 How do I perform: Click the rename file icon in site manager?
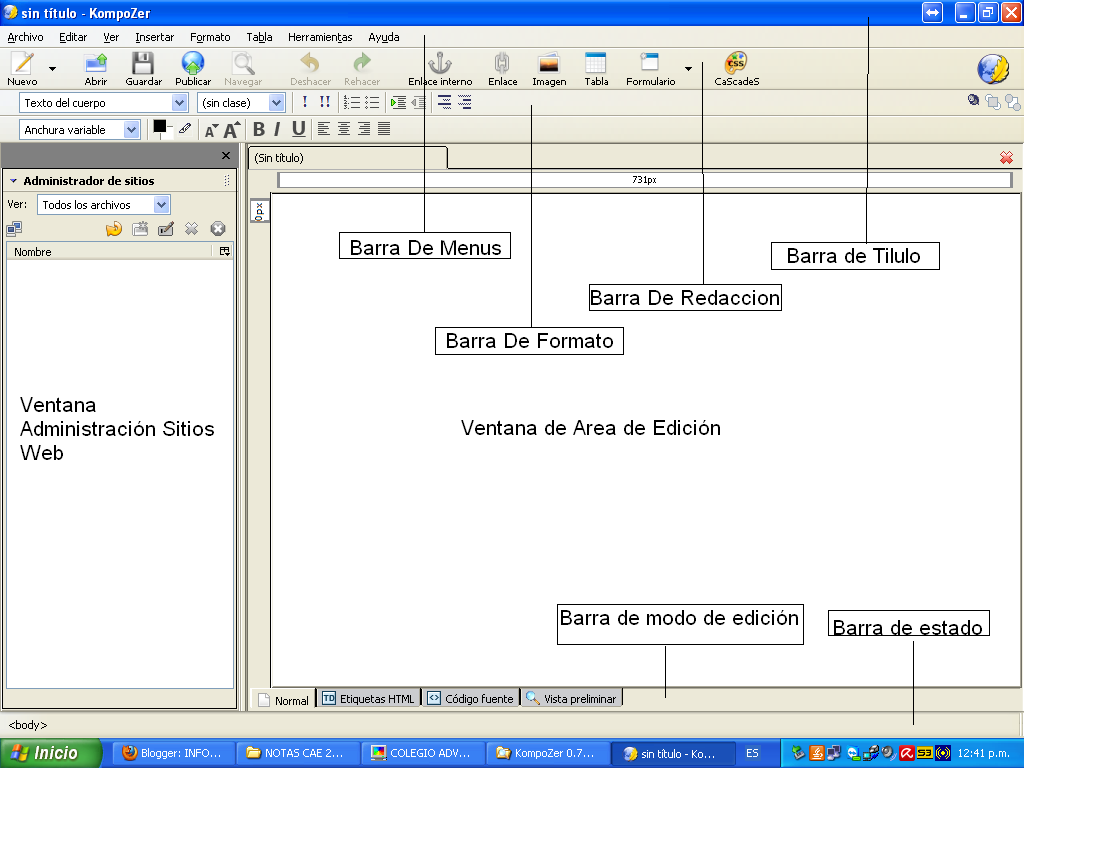pyautogui.click(x=166, y=228)
